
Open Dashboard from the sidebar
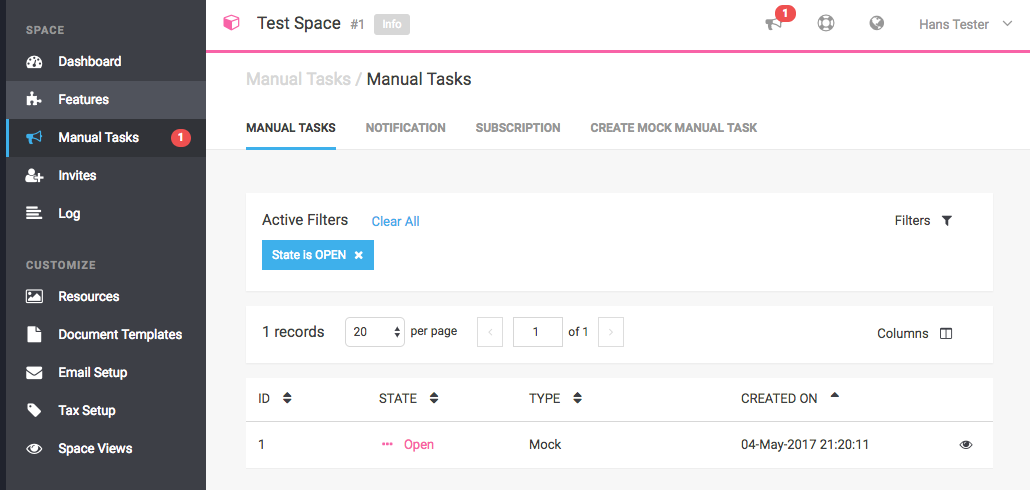pos(89,61)
